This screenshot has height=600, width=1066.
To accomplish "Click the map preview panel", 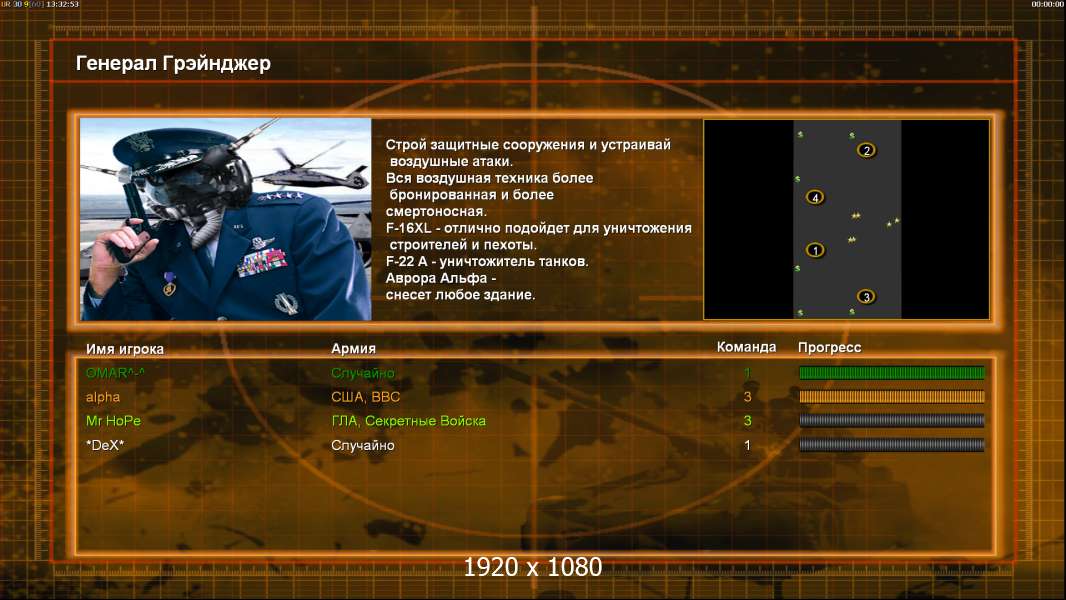I will tap(846, 219).
